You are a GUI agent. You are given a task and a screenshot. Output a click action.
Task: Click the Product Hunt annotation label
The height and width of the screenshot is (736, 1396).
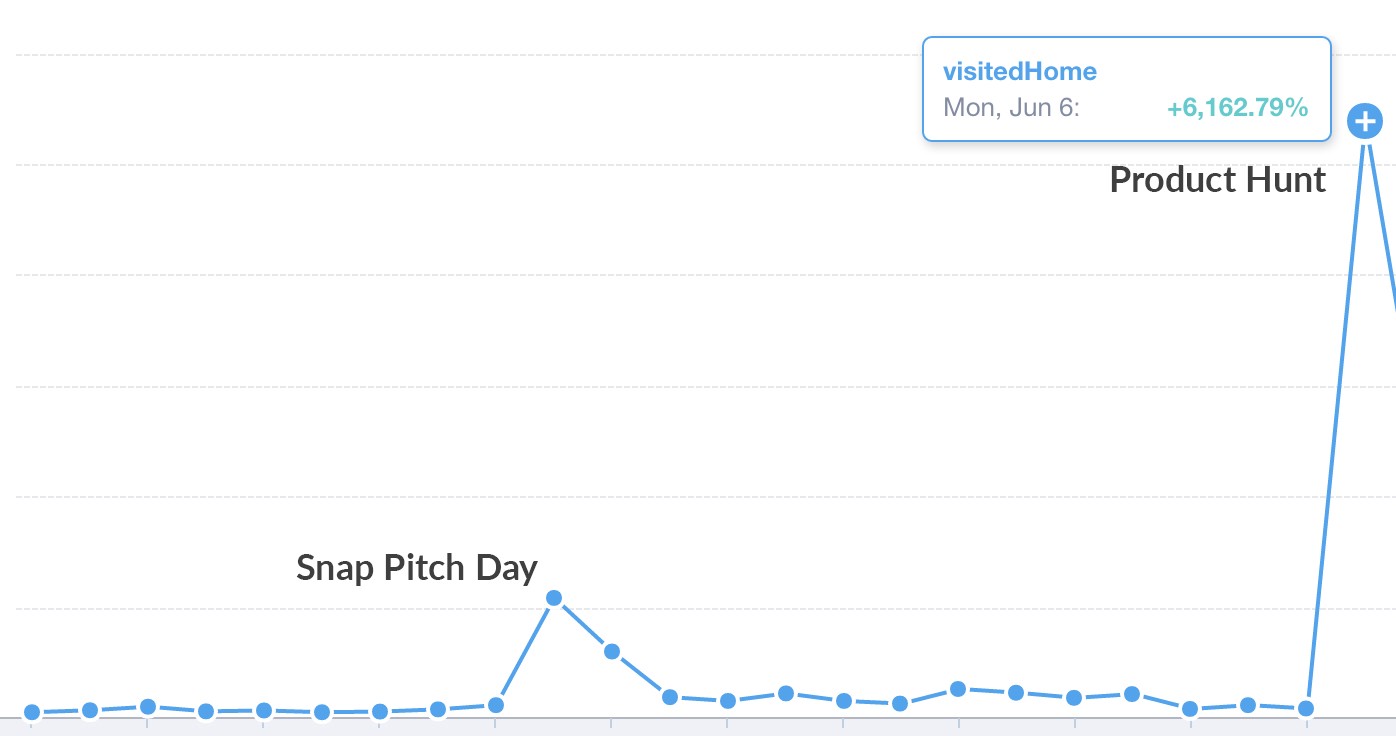tap(1217, 180)
